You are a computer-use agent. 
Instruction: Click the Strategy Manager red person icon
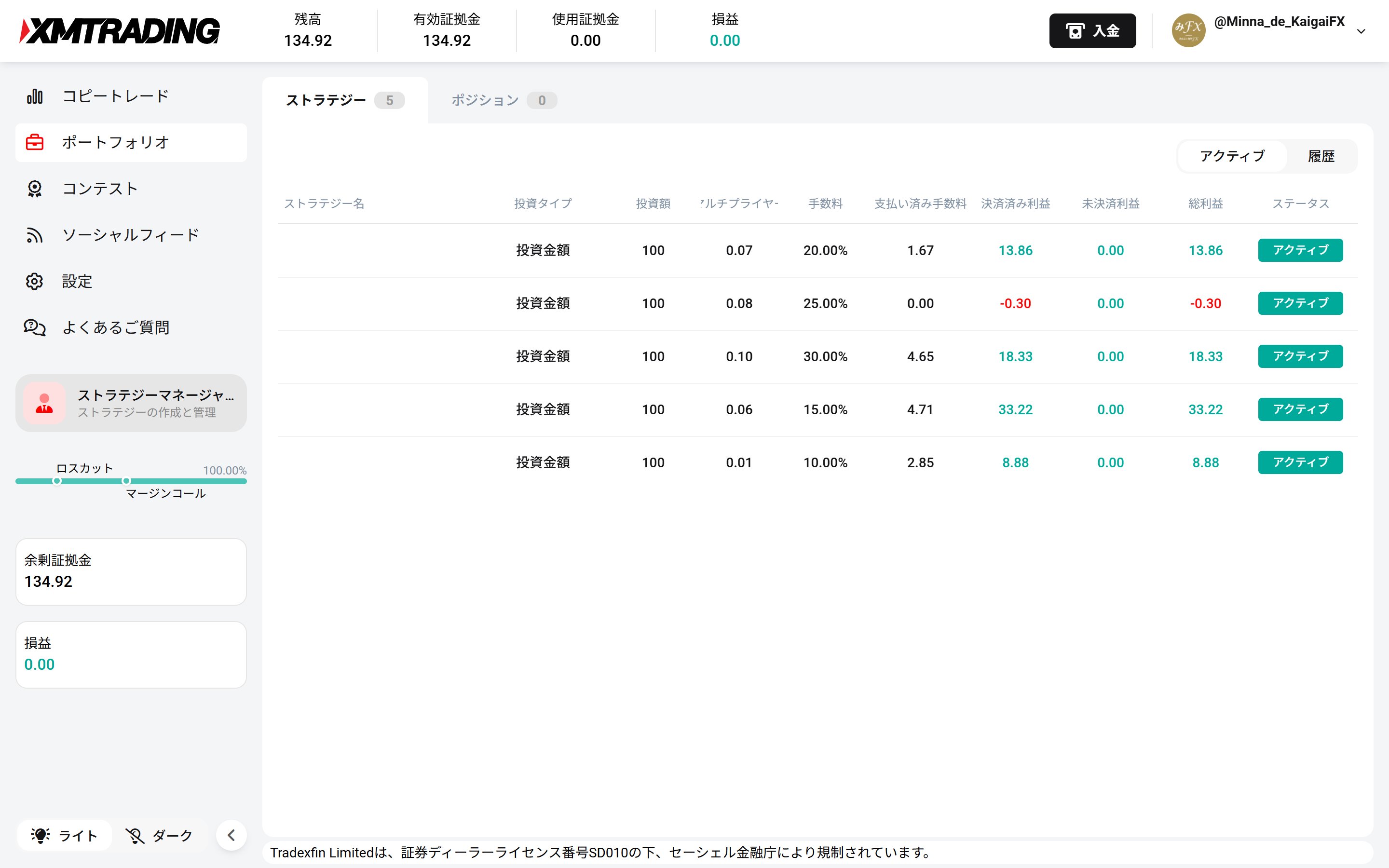point(44,404)
